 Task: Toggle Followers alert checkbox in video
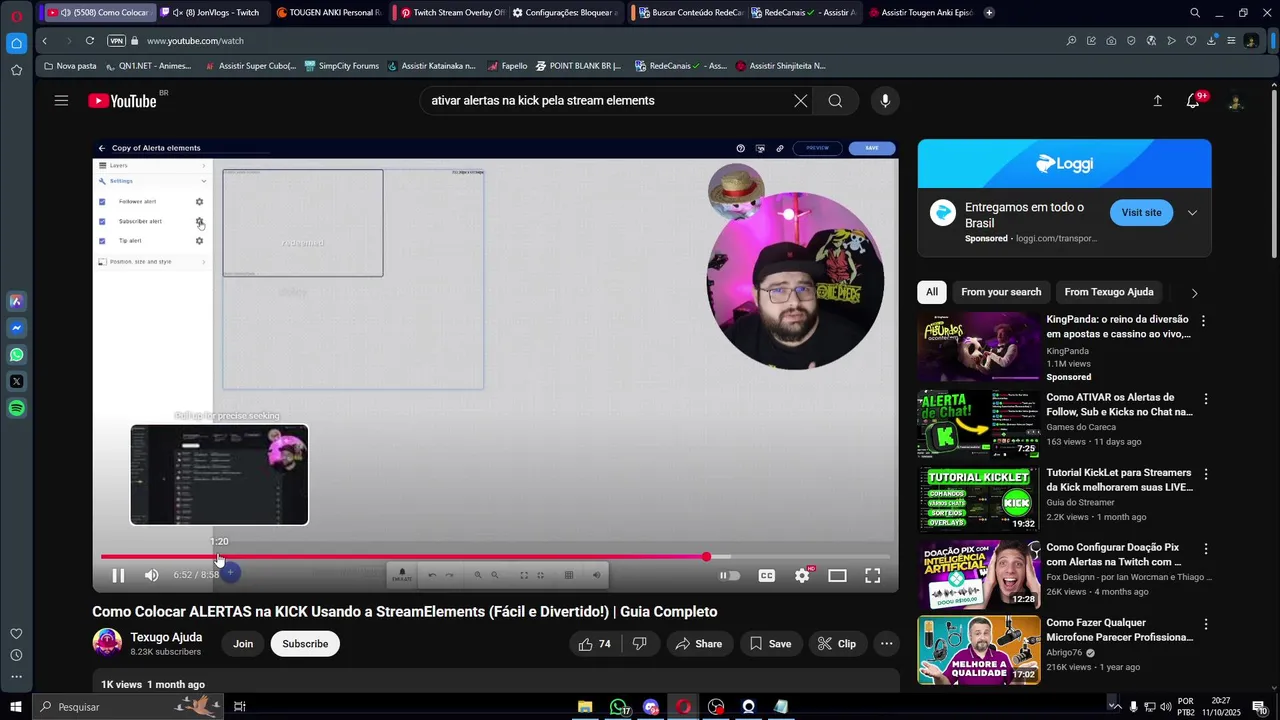tap(102, 202)
